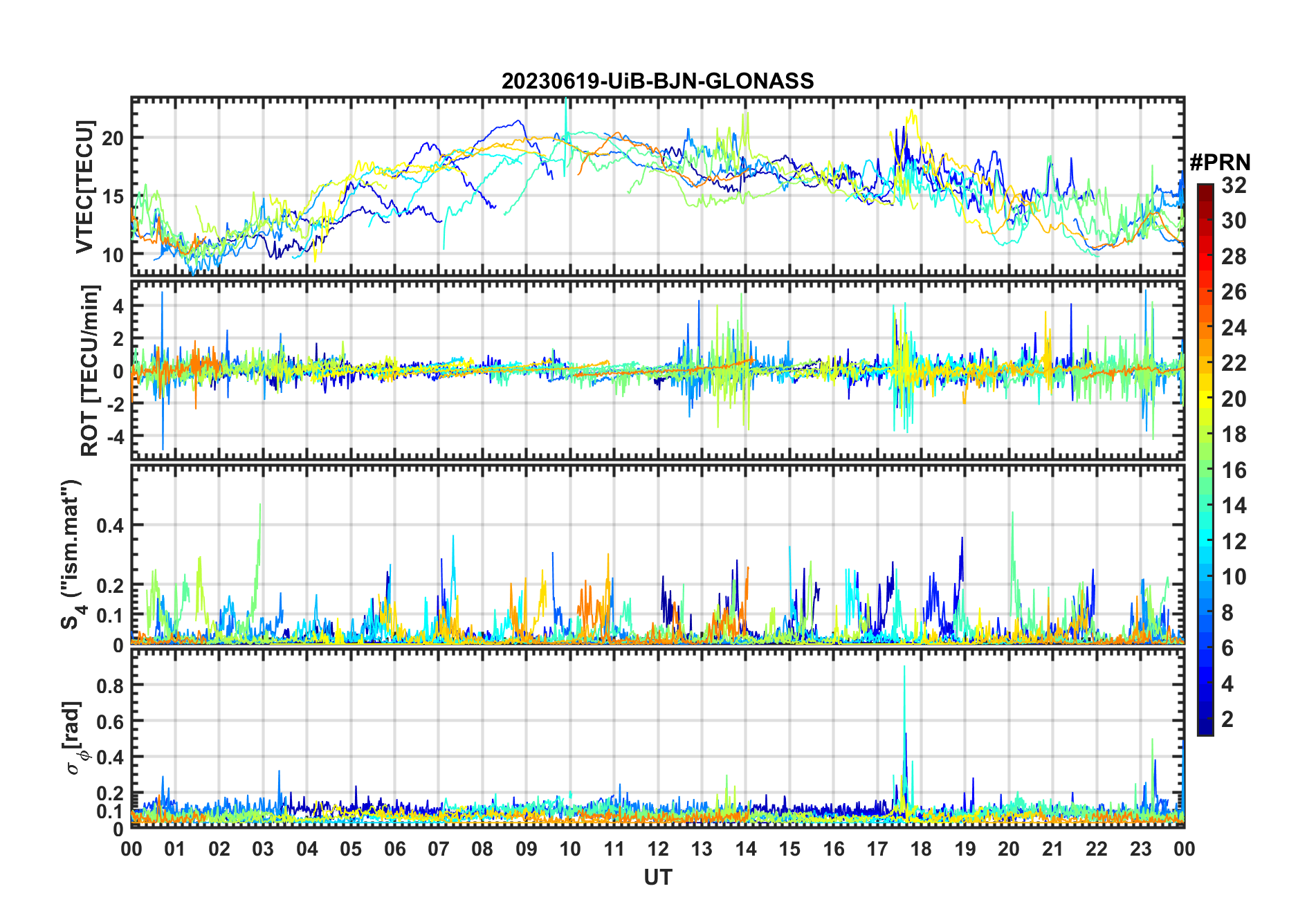Click the sigma-phi [rad] y-axis label
This screenshot has width=1316, height=920.
tap(75, 737)
